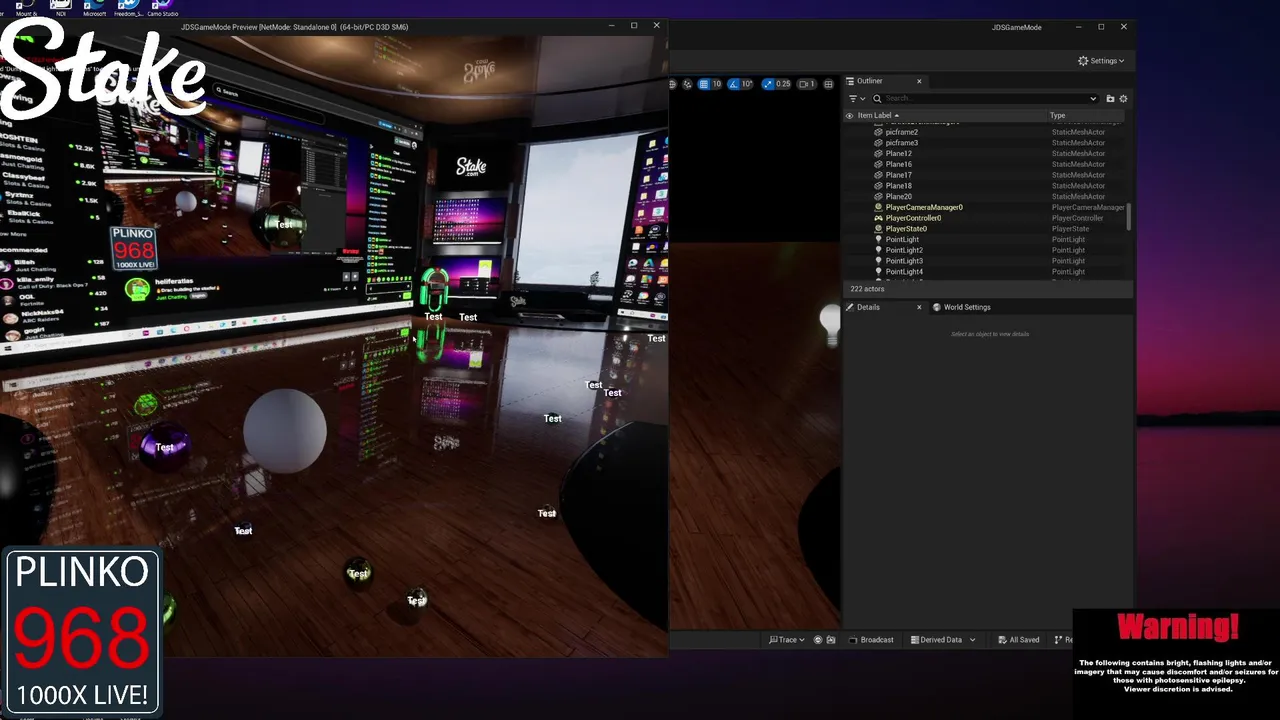1280x720 pixels.
Task: Expand the Outliner search history chevron
Action: pyautogui.click(x=1093, y=98)
